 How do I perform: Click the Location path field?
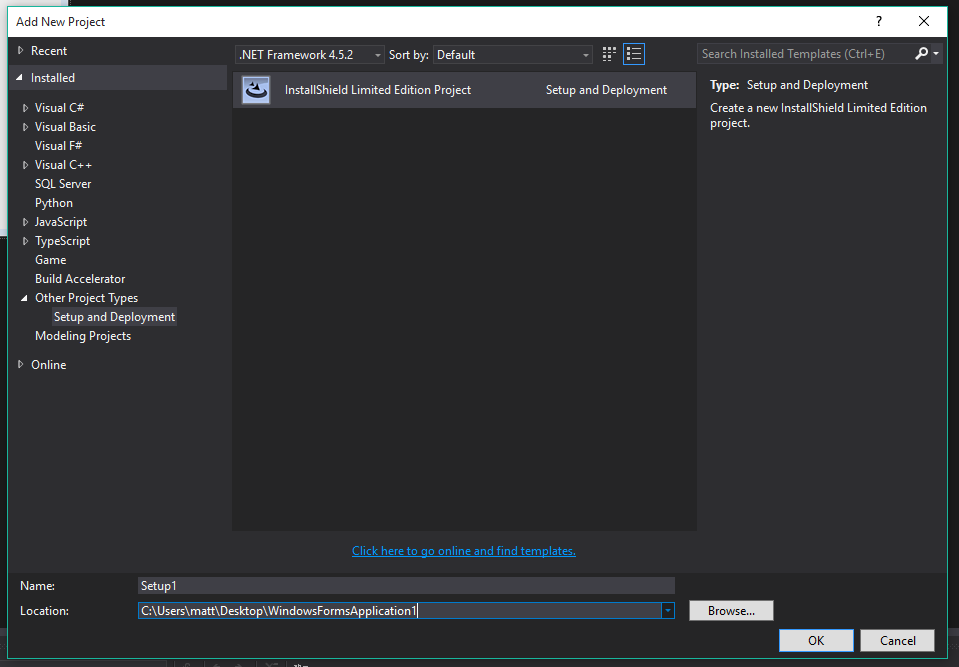coord(399,610)
